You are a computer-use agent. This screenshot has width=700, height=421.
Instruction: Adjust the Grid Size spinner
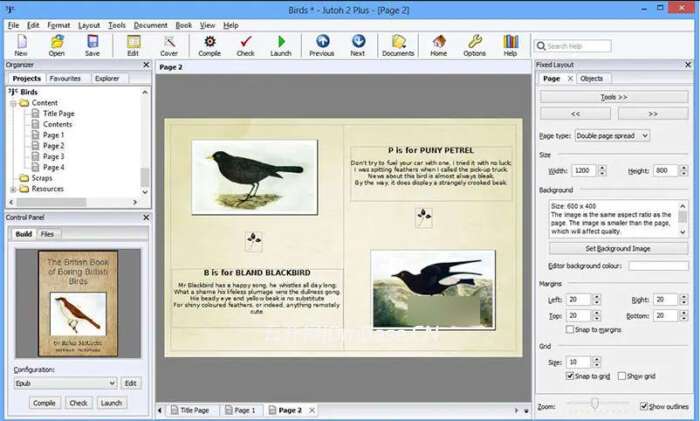click(597, 362)
